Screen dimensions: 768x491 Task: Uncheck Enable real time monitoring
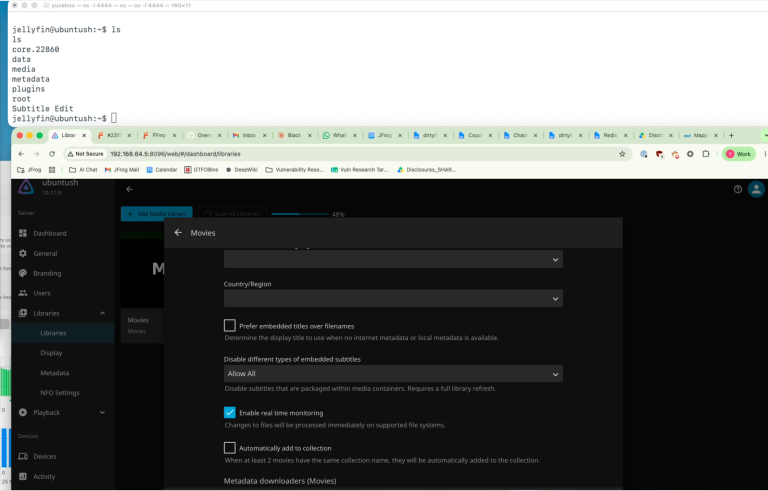pos(229,413)
